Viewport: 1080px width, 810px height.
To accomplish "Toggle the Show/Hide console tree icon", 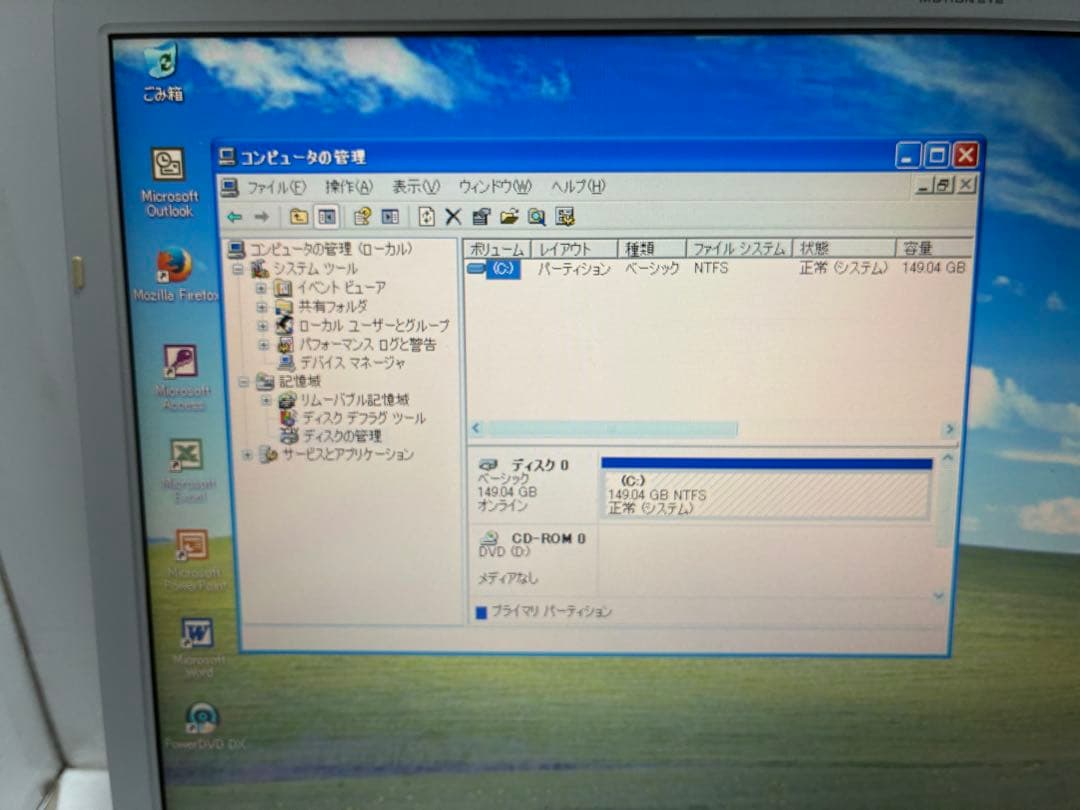I will click(325, 216).
